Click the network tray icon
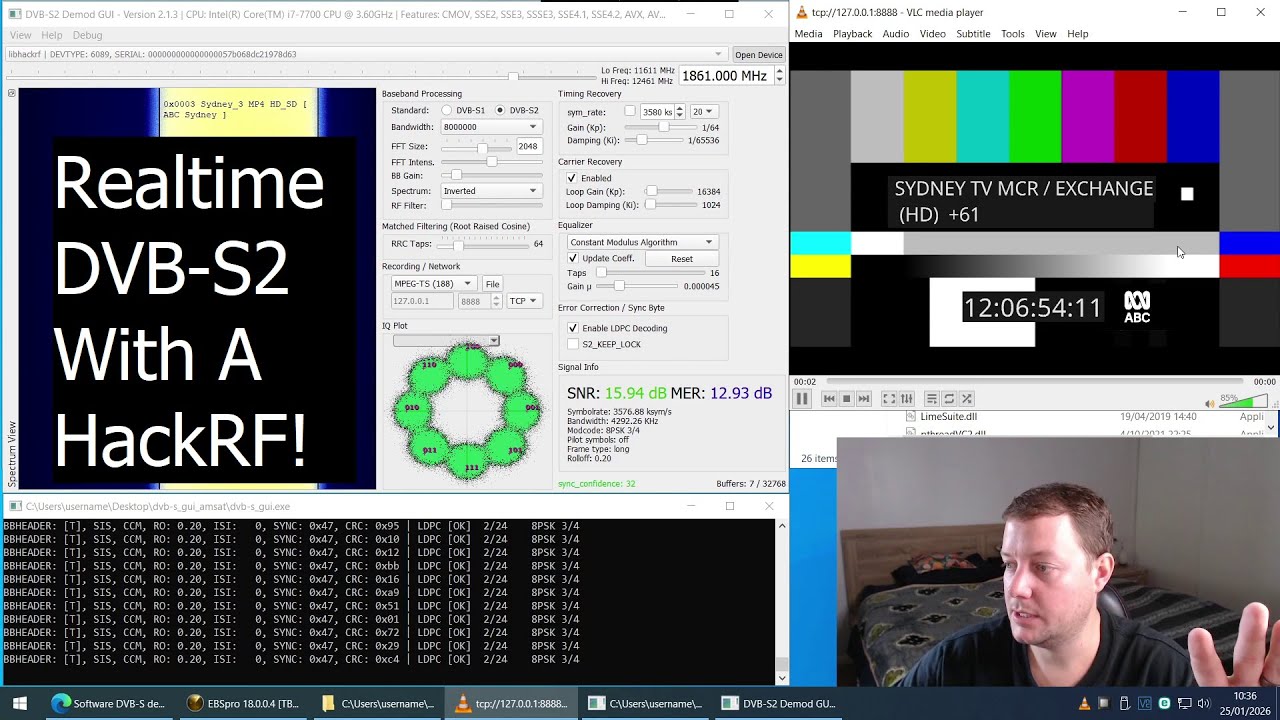 click(x=1184, y=703)
